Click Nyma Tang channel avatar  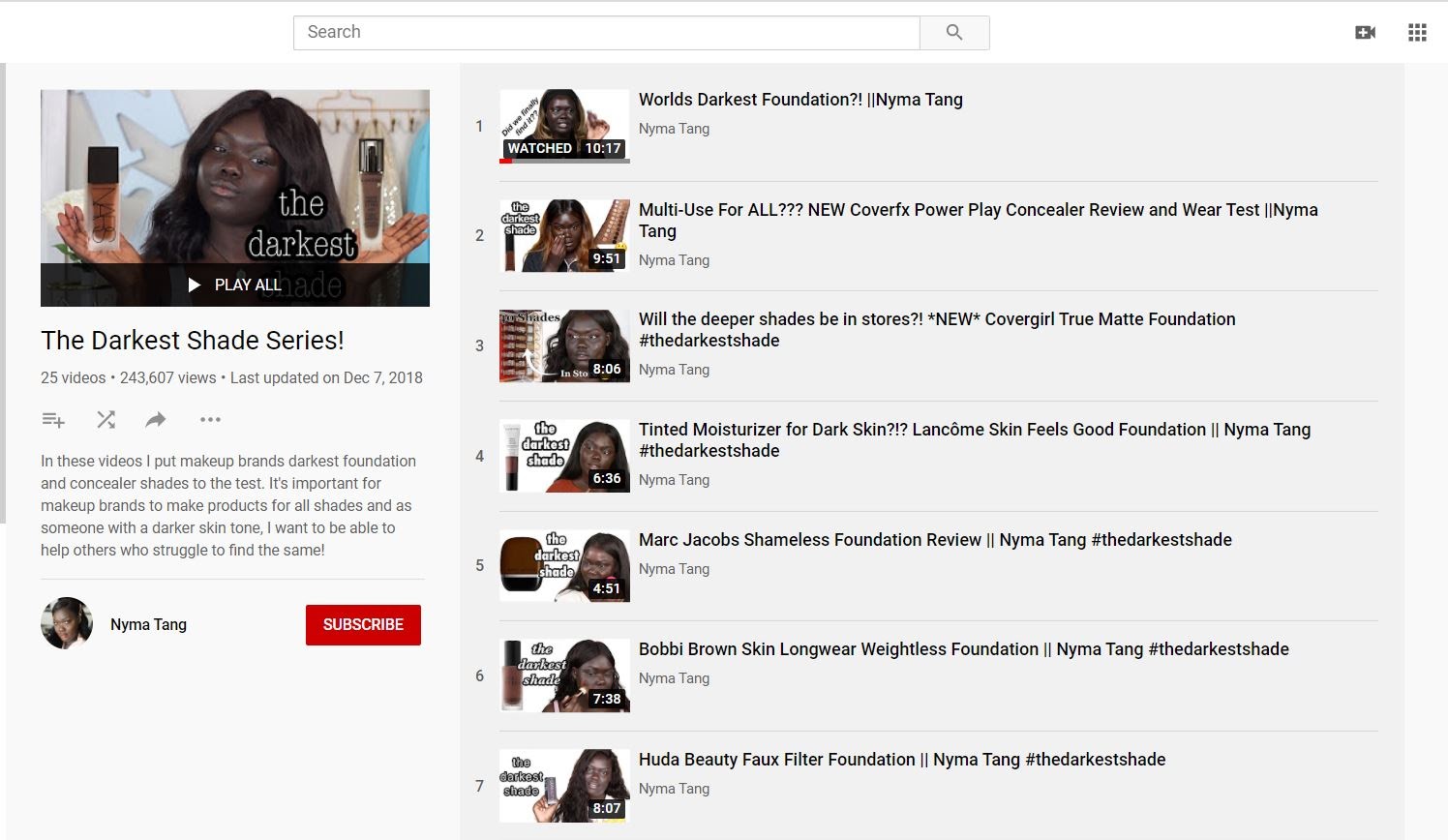pos(67,623)
